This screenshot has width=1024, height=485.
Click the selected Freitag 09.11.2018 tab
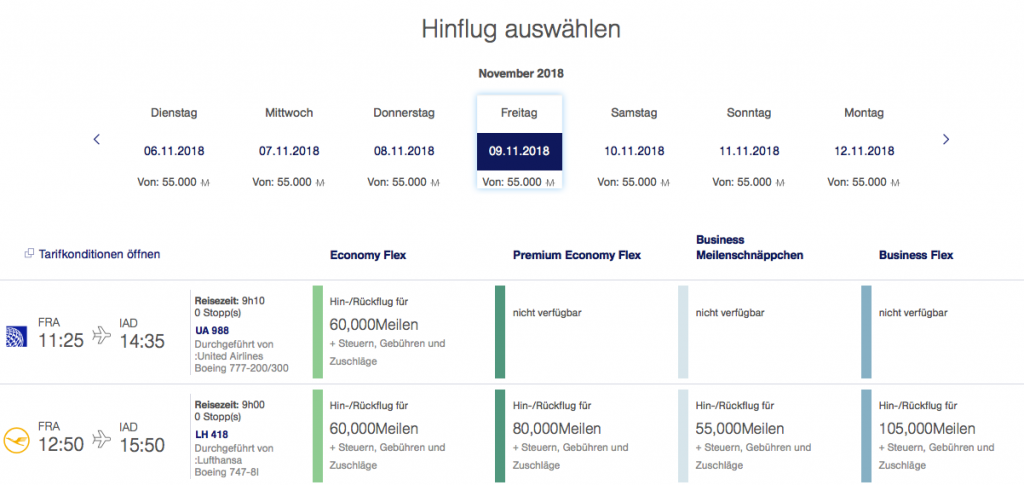[519, 145]
